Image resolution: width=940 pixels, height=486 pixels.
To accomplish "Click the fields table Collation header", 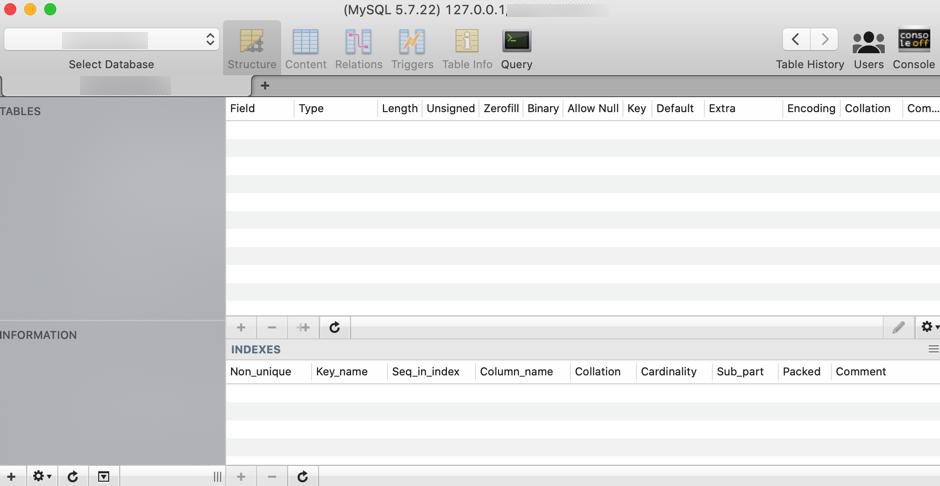I will click(x=871, y=108).
